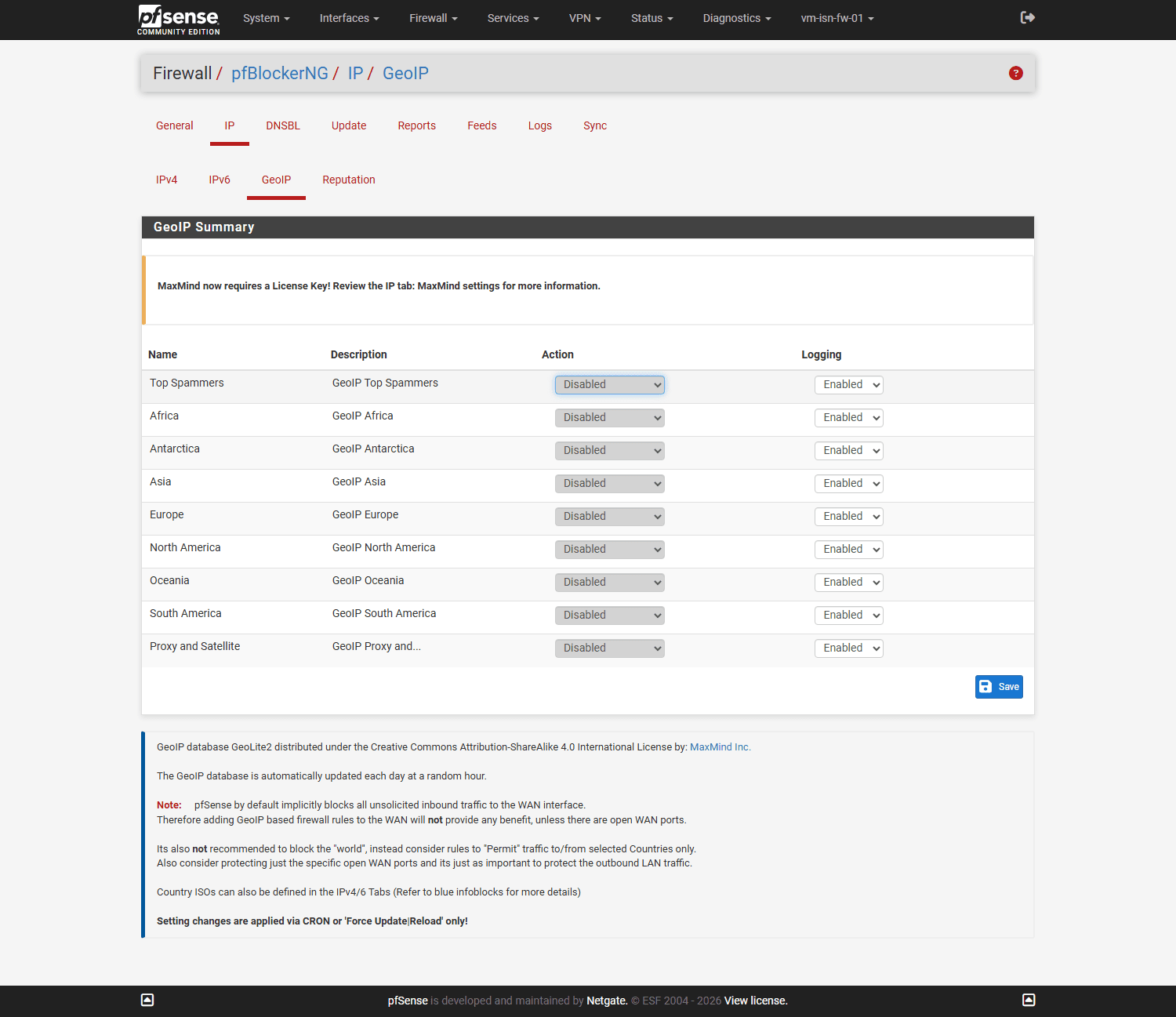The height and width of the screenshot is (1017, 1176).
Task: Change Asia Logging dropdown
Action: pos(849,484)
